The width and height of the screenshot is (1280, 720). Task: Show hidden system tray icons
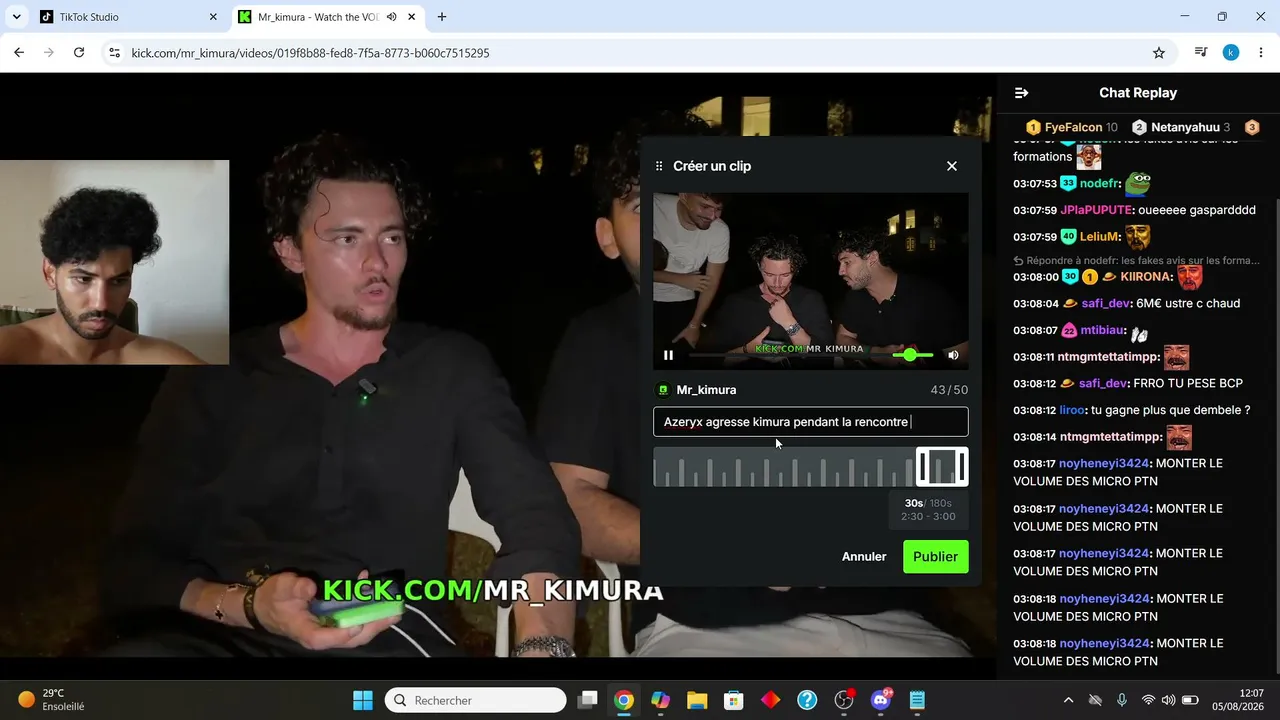click(1068, 700)
